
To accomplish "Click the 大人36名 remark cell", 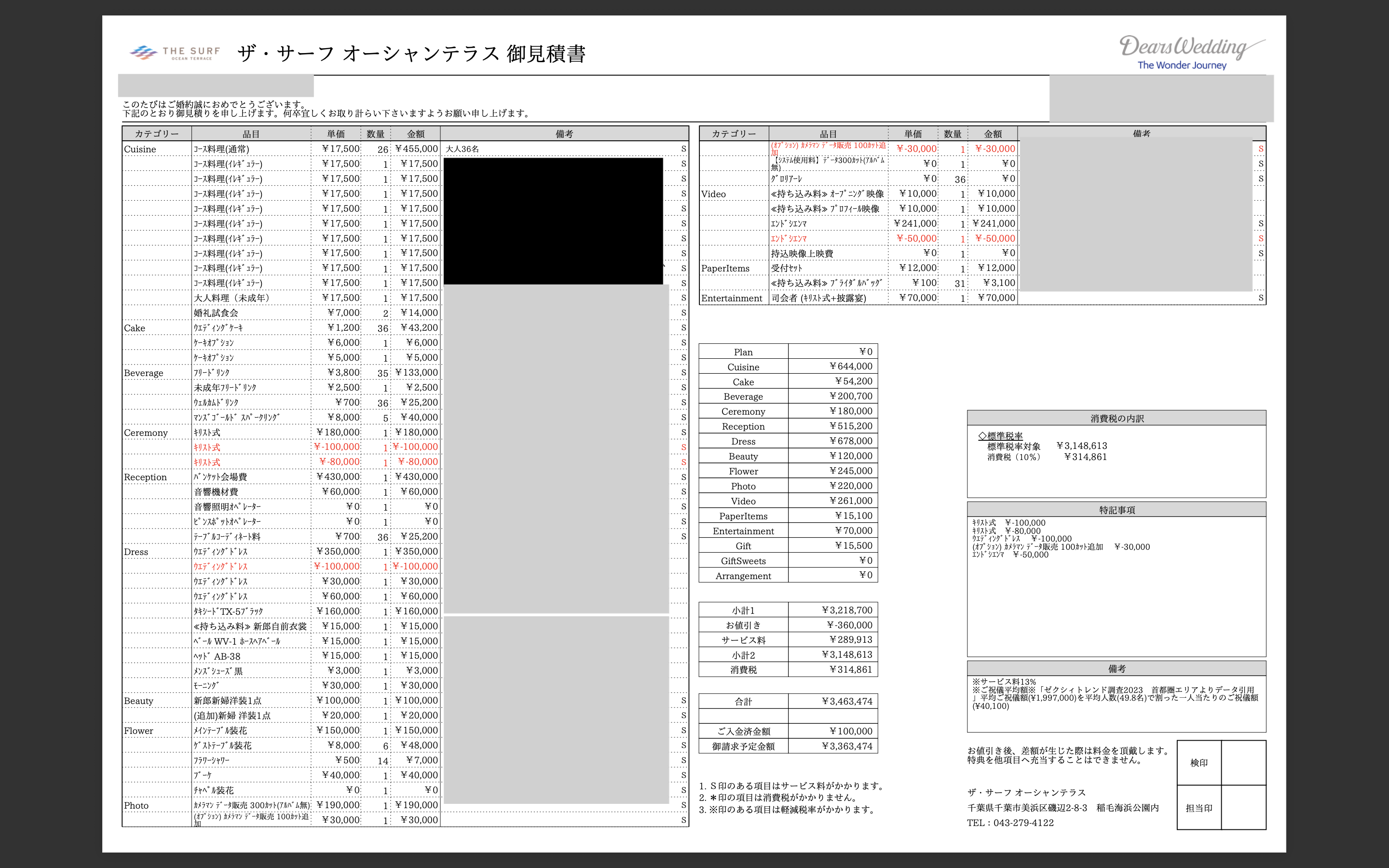I will (462, 149).
